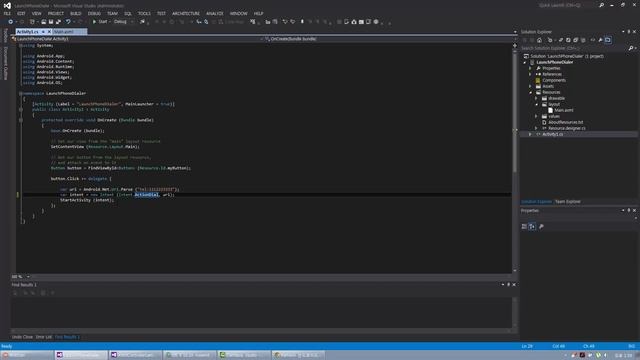This screenshot has width=640, height=360.
Task: Open the TOOLS menu
Action: point(144,13)
